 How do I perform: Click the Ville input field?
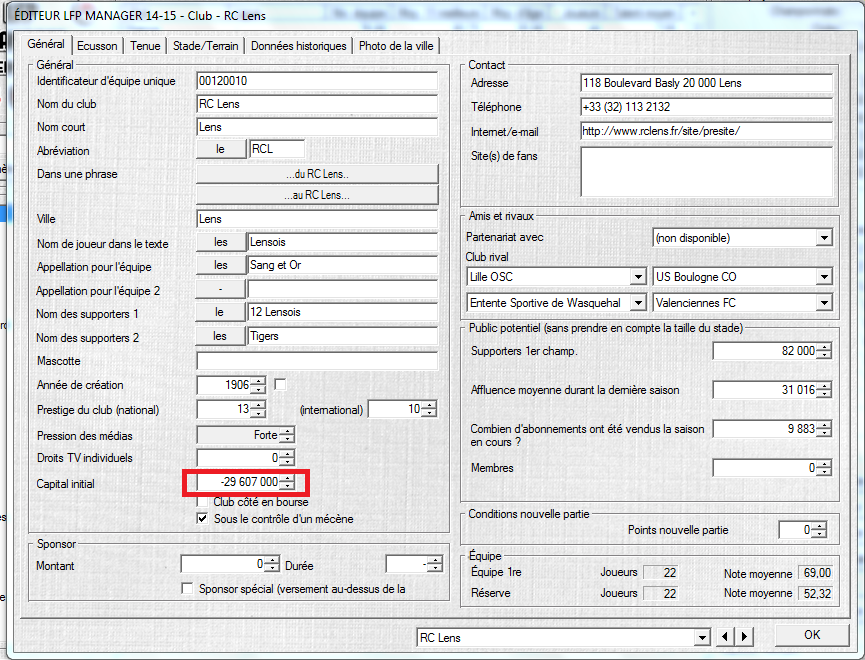317,220
